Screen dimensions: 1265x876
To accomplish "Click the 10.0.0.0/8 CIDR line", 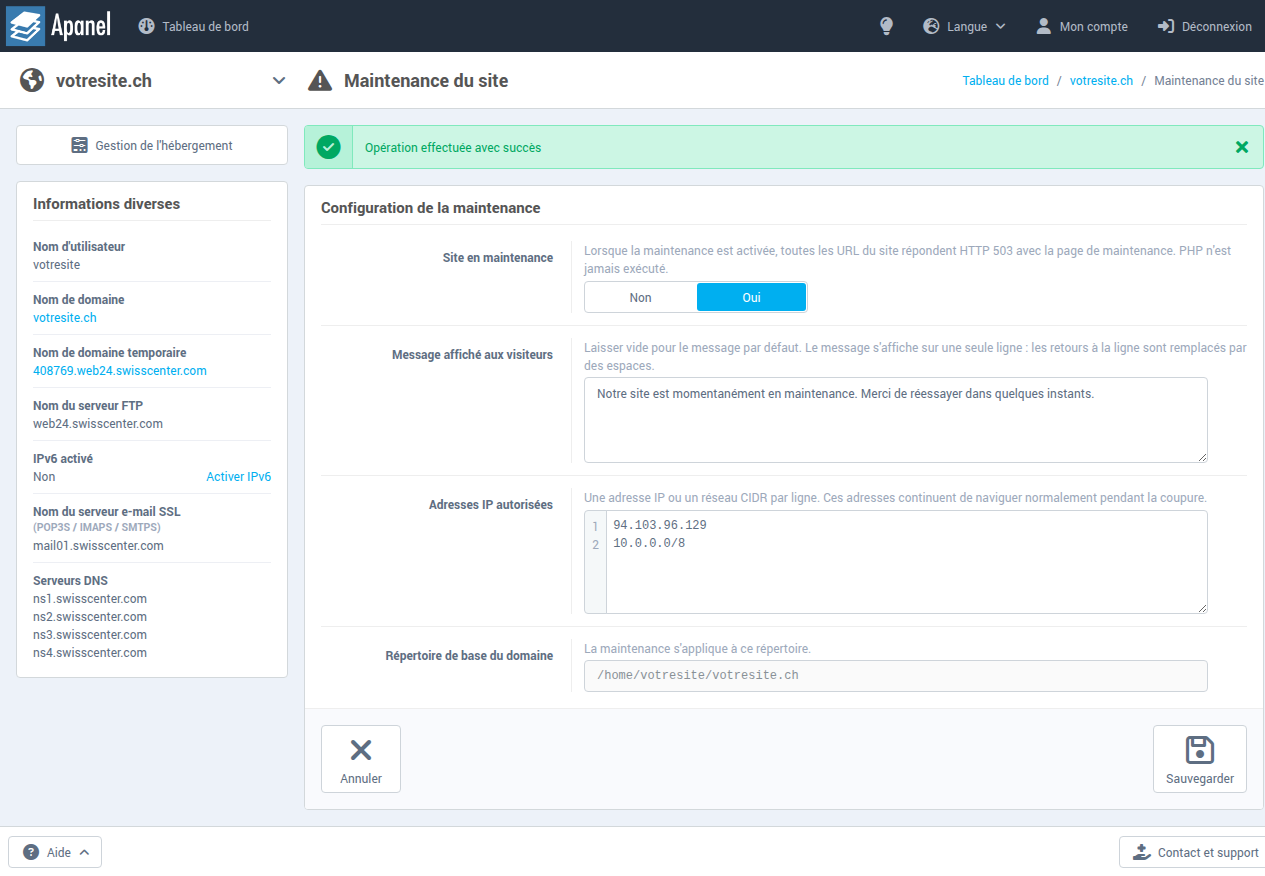I will tap(649, 543).
